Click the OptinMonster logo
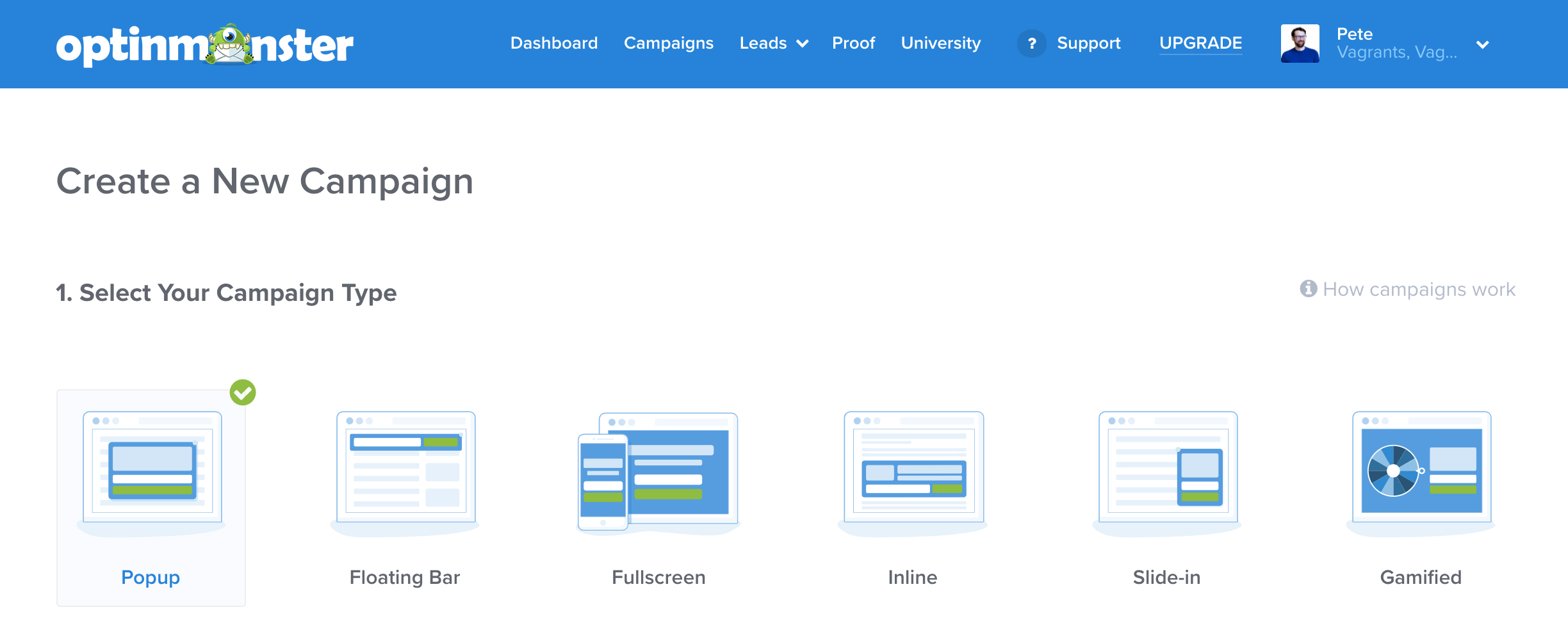 205,45
